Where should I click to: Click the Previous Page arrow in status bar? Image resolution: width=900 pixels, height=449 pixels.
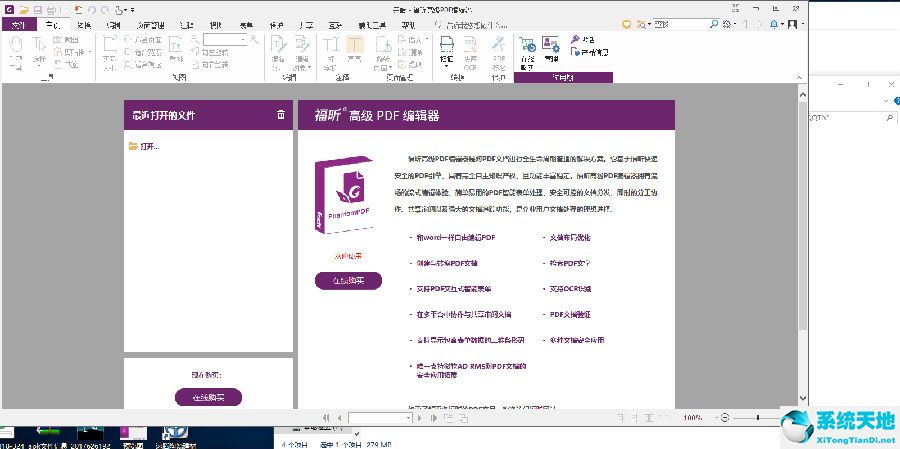point(339,418)
